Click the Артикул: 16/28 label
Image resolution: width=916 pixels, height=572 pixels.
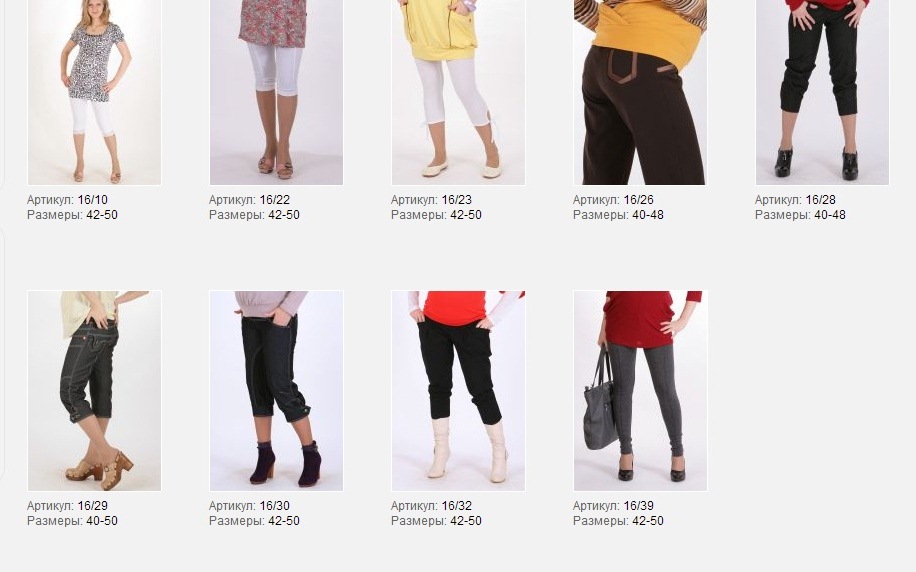click(795, 200)
